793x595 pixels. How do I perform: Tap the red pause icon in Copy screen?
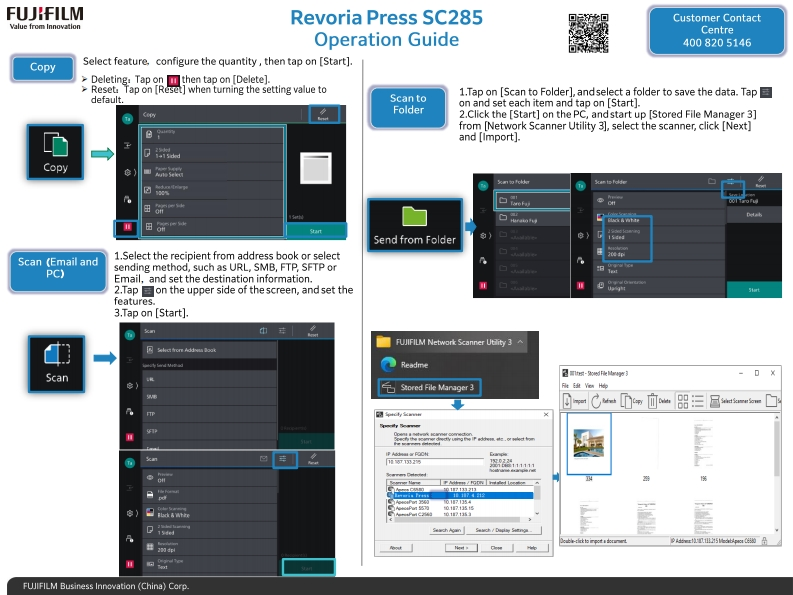tap(127, 227)
